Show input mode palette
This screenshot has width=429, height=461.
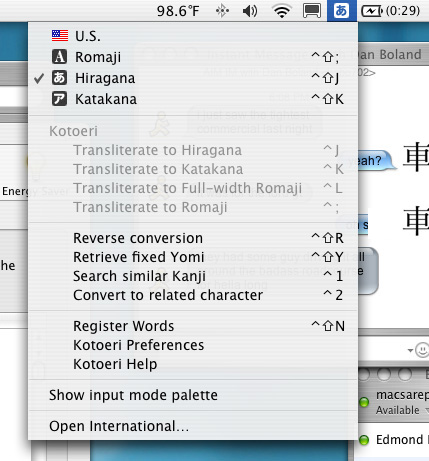pos(193,395)
